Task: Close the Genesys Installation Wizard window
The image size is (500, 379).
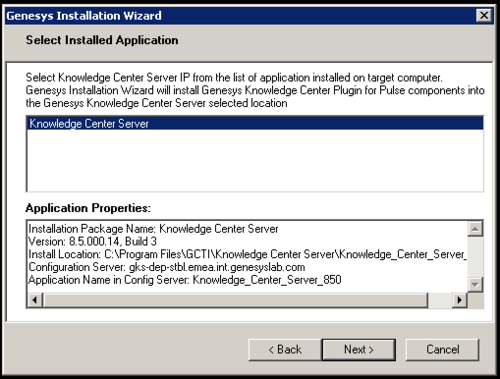Action: [484, 15]
